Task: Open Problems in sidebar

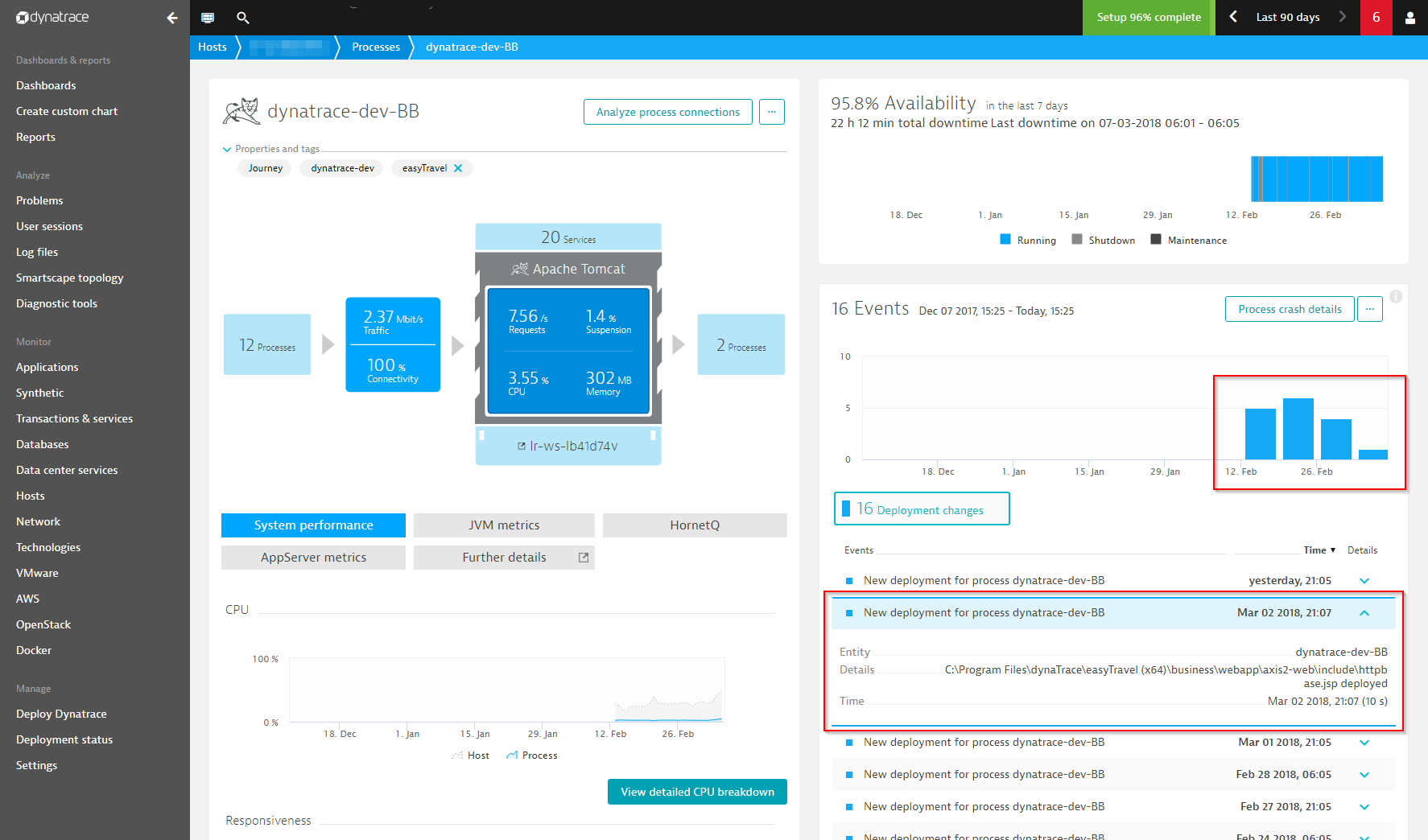Action: (39, 200)
